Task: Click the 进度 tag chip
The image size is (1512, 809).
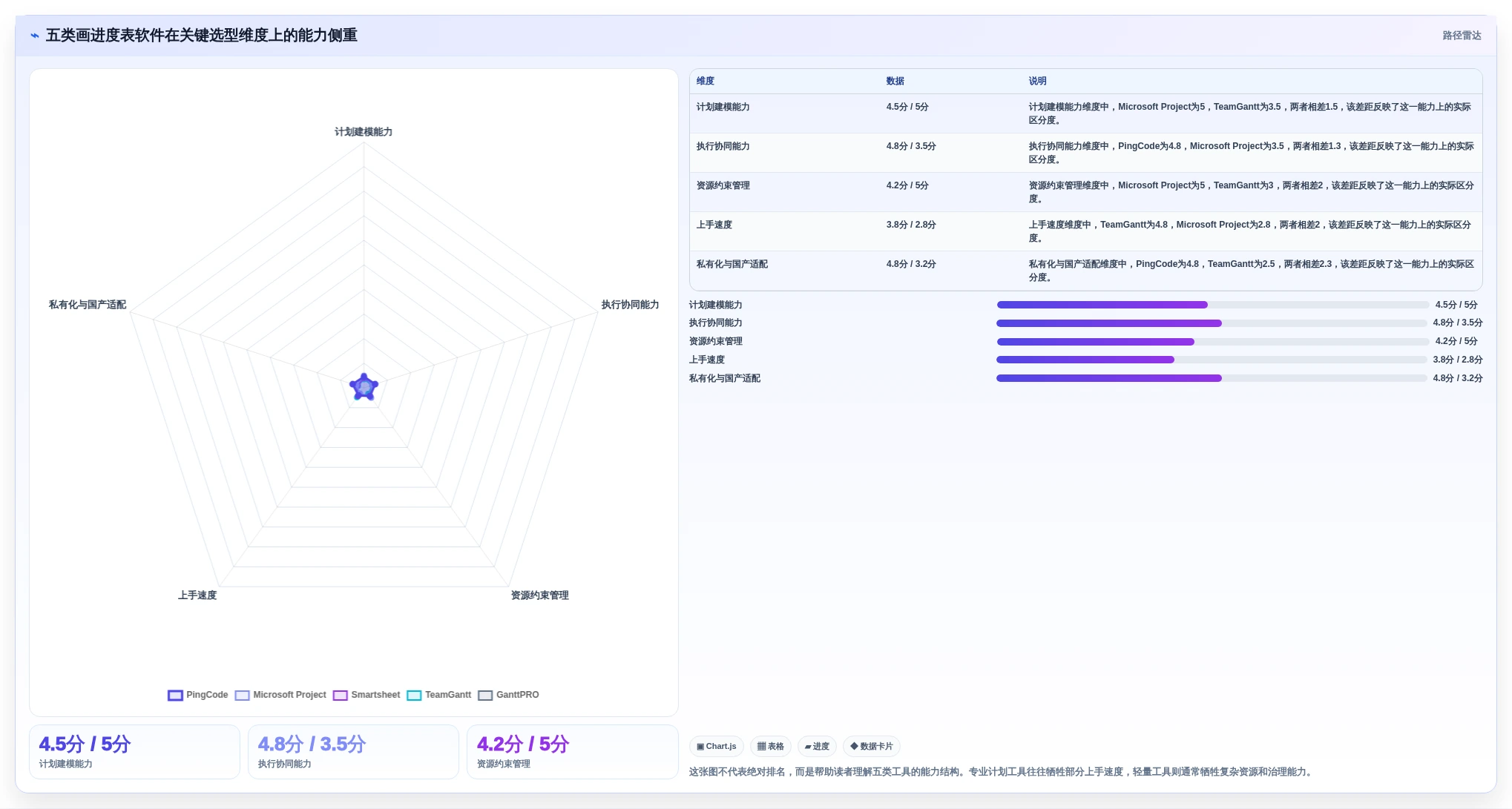Action: tap(817, 747)
